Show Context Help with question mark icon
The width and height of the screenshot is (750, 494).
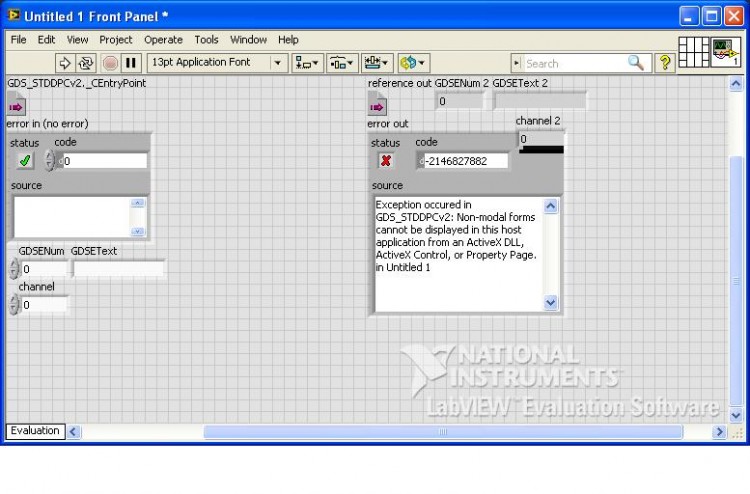coord(665,63)
